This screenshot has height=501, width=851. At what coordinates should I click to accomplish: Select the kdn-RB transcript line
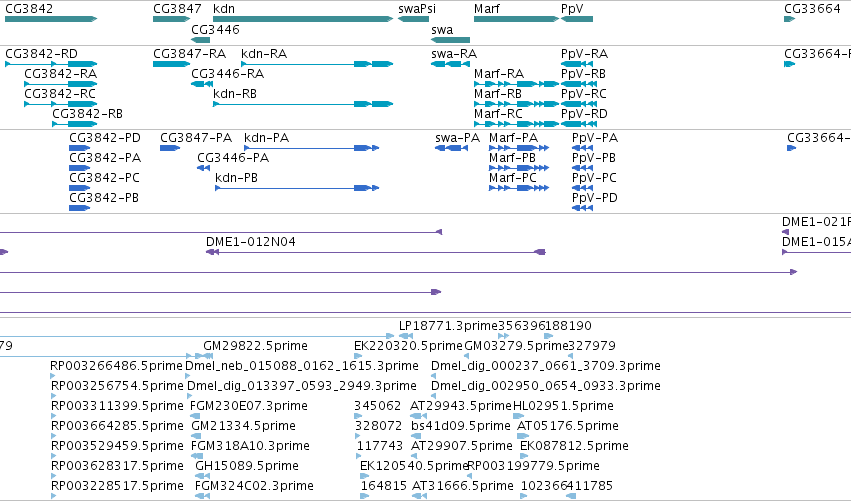coord(303,104)
